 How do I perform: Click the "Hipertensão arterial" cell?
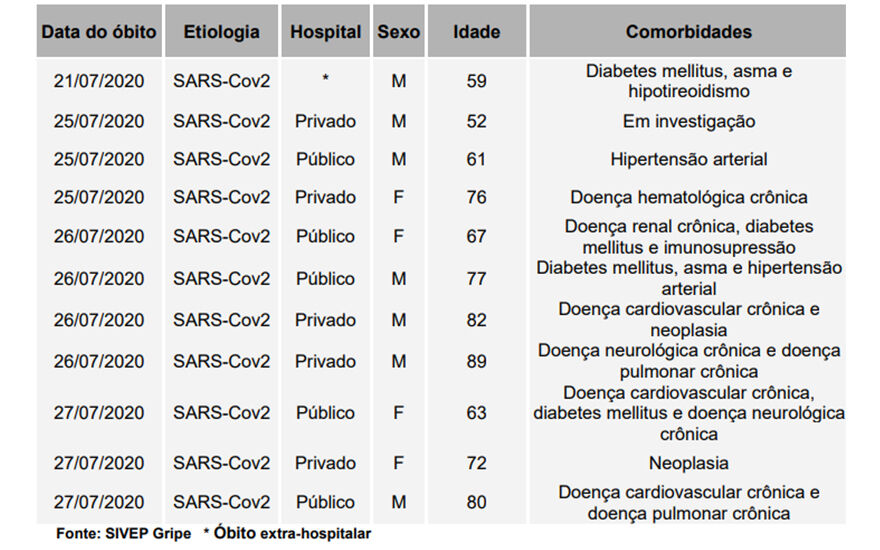pyautogui.click(x=689, y=159)
